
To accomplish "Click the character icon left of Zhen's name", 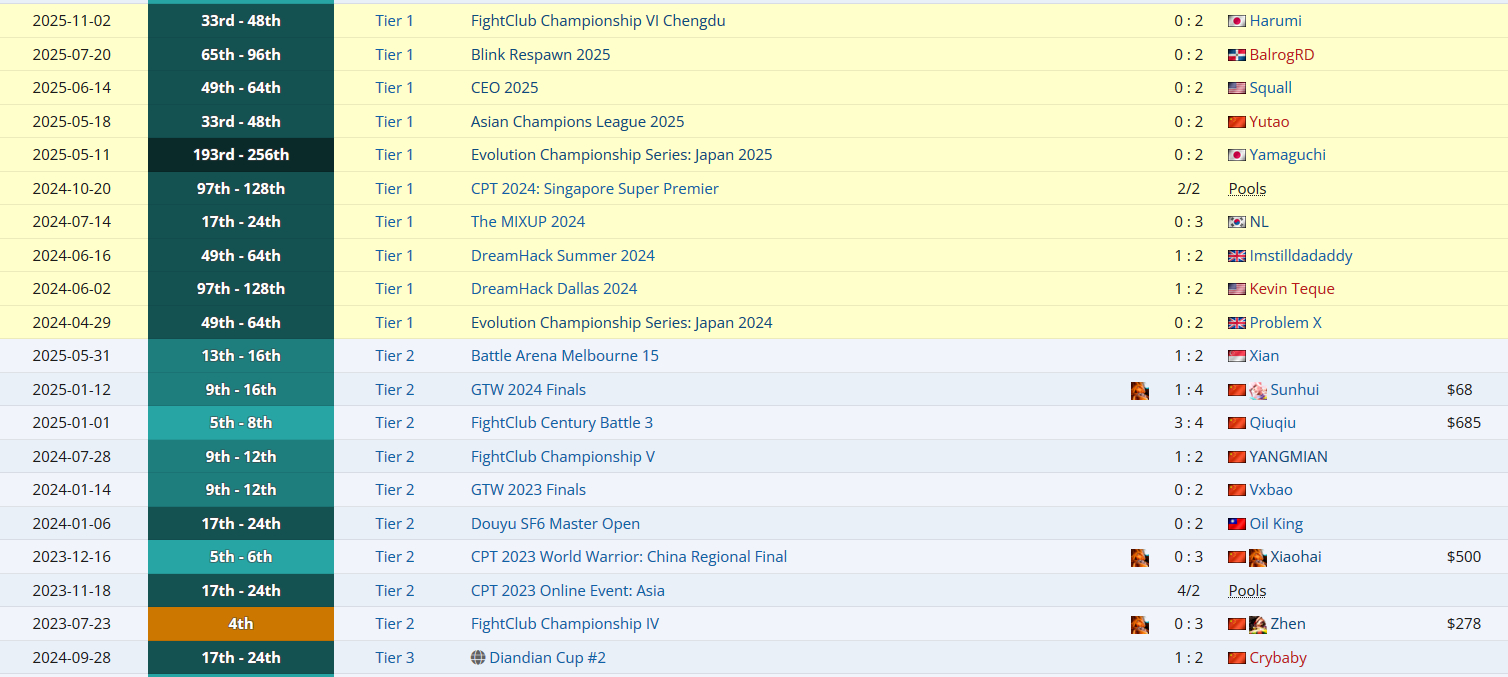I will (x=1258, y=624).
